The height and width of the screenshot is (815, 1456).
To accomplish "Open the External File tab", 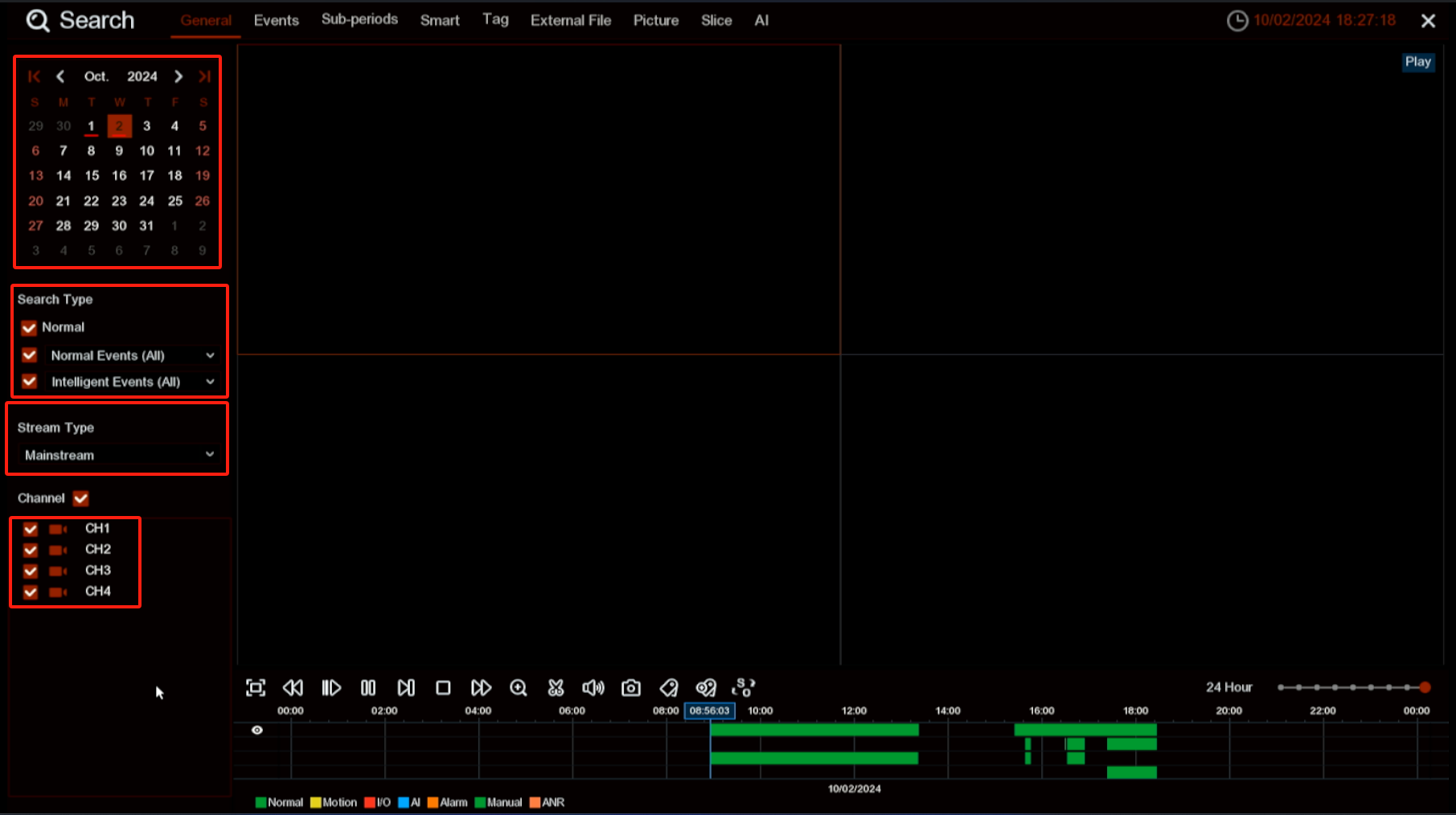I will [571, 20].
